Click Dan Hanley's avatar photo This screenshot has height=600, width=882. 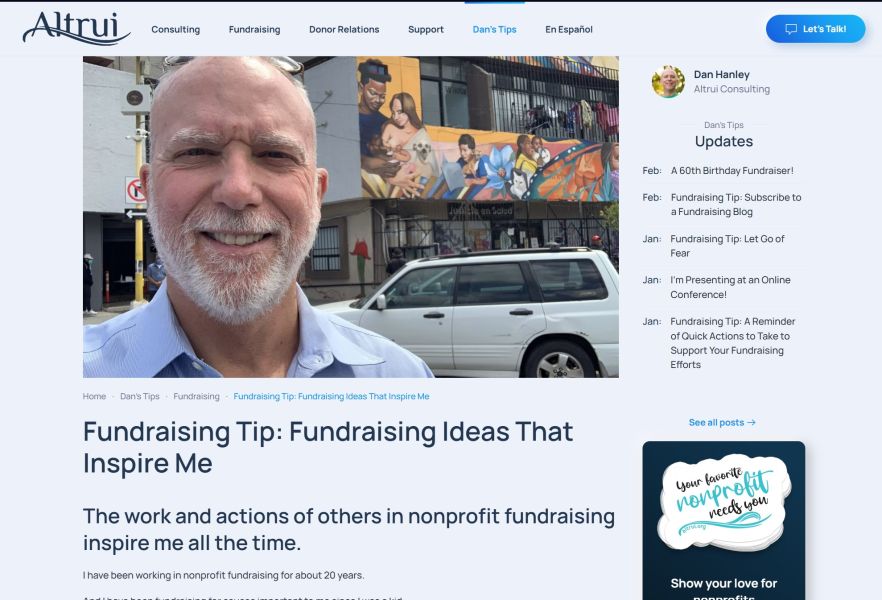click(668, 82)
